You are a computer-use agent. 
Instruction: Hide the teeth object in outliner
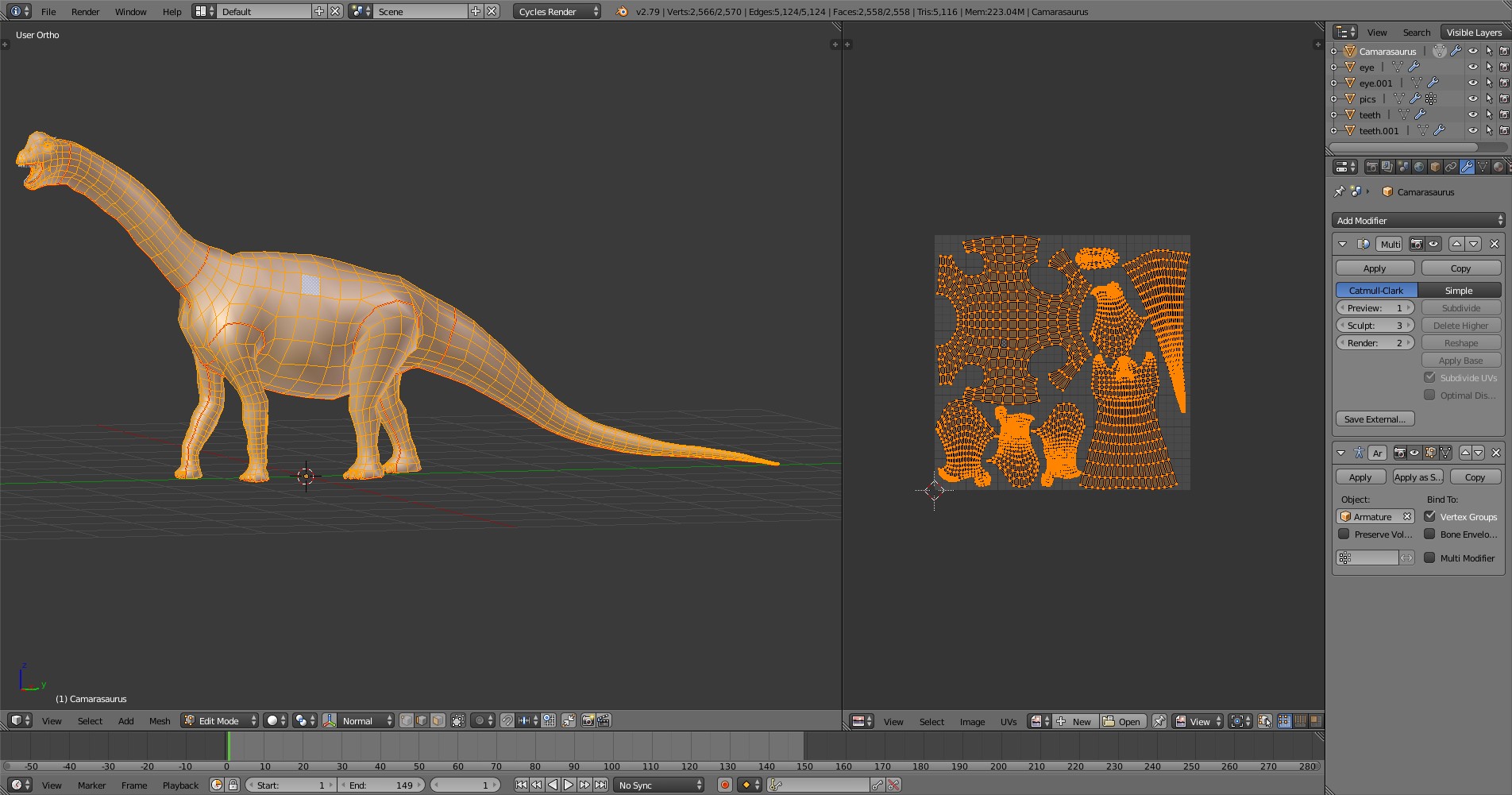point(1473,115)
